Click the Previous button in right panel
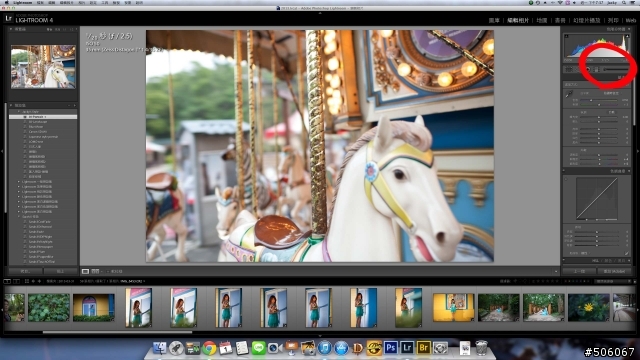Image resolution: width=640 pixels, height=360 pixels. click(x=579, y=271)
